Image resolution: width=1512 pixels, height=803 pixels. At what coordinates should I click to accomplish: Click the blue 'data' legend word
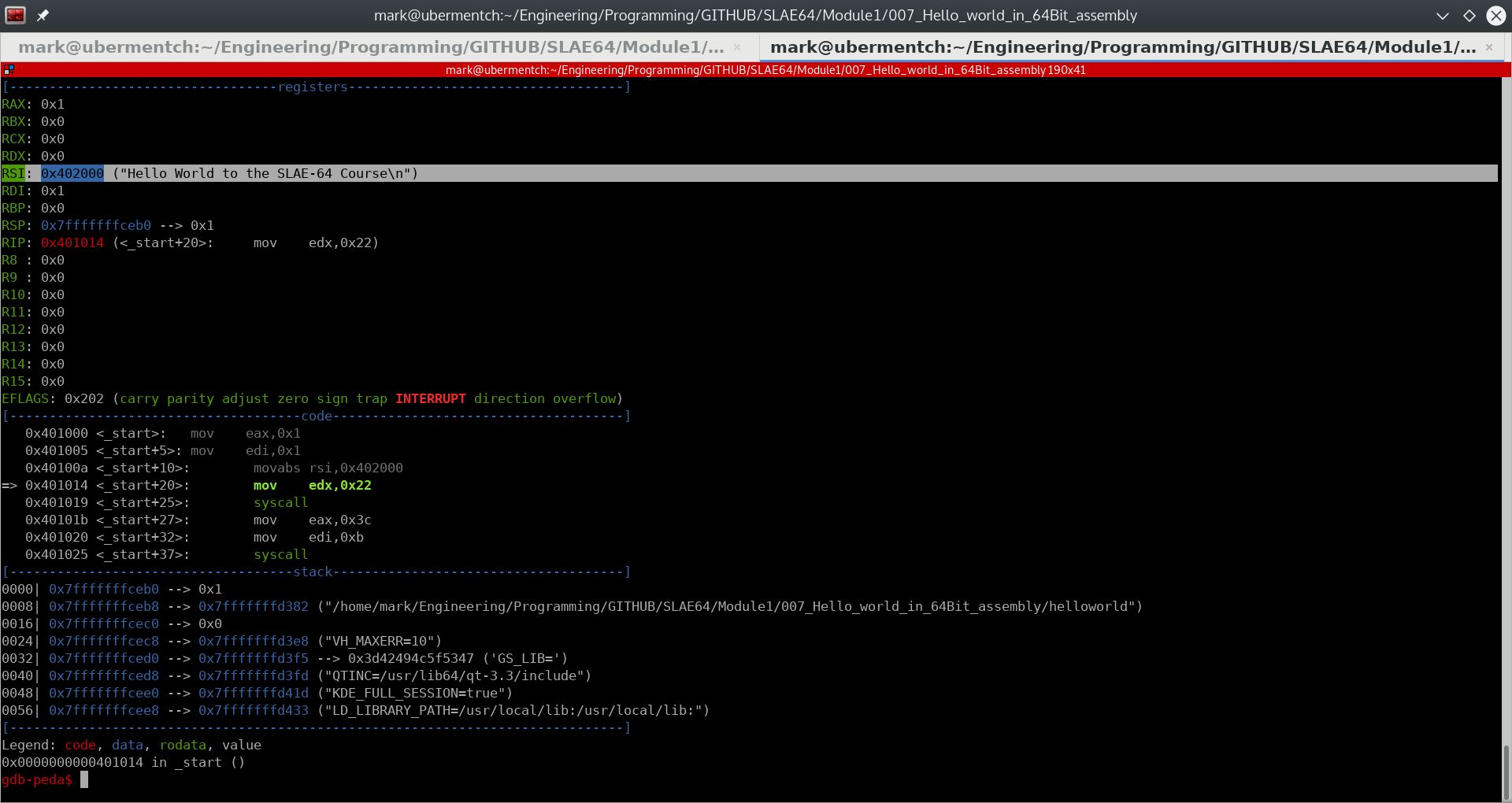pyautogui.click(x=128, y=745)
